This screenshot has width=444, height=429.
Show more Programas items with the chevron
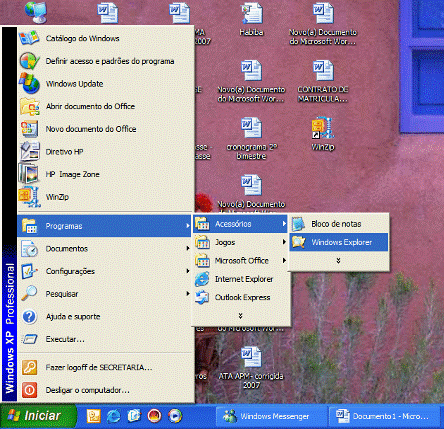pos(240,315)
